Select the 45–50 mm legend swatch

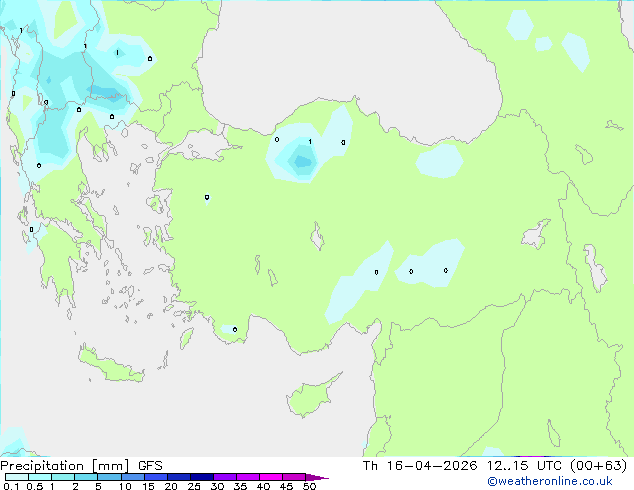click(x=294, y=477)
